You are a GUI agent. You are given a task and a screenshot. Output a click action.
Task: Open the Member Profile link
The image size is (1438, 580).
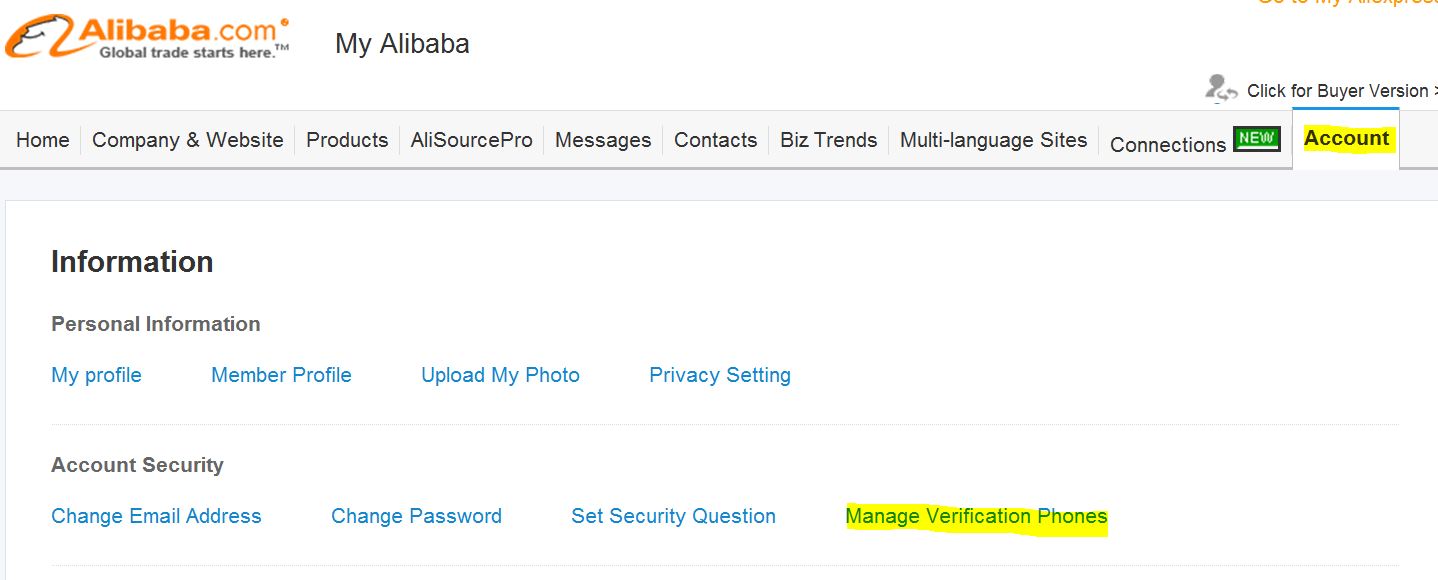[281, 375]
